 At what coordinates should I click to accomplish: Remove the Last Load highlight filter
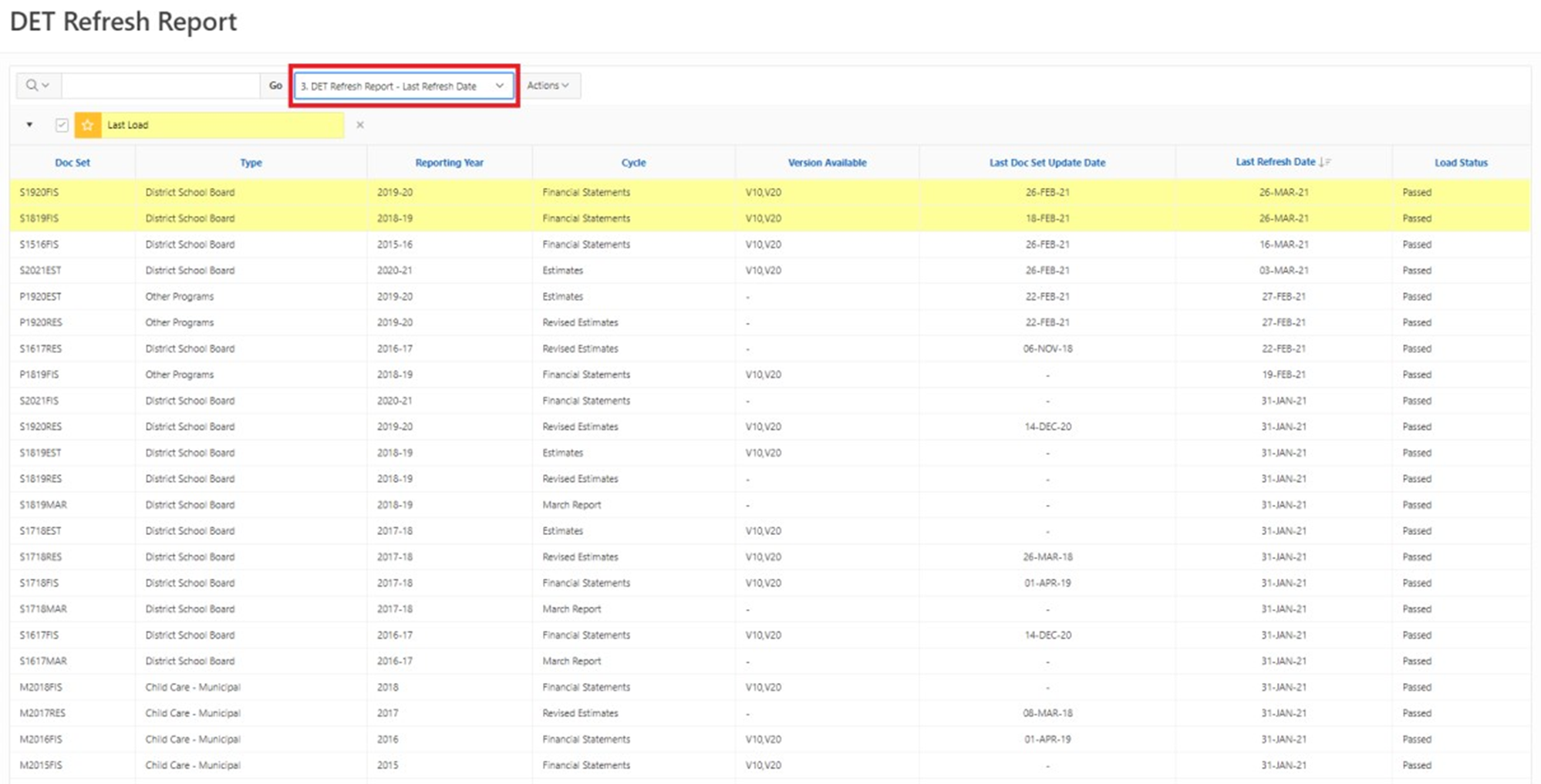pyautogui.click(x=359, y=125)
